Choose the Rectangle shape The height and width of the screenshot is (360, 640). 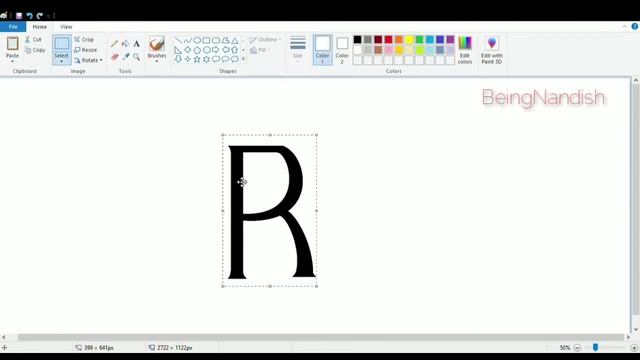point(206,40)
